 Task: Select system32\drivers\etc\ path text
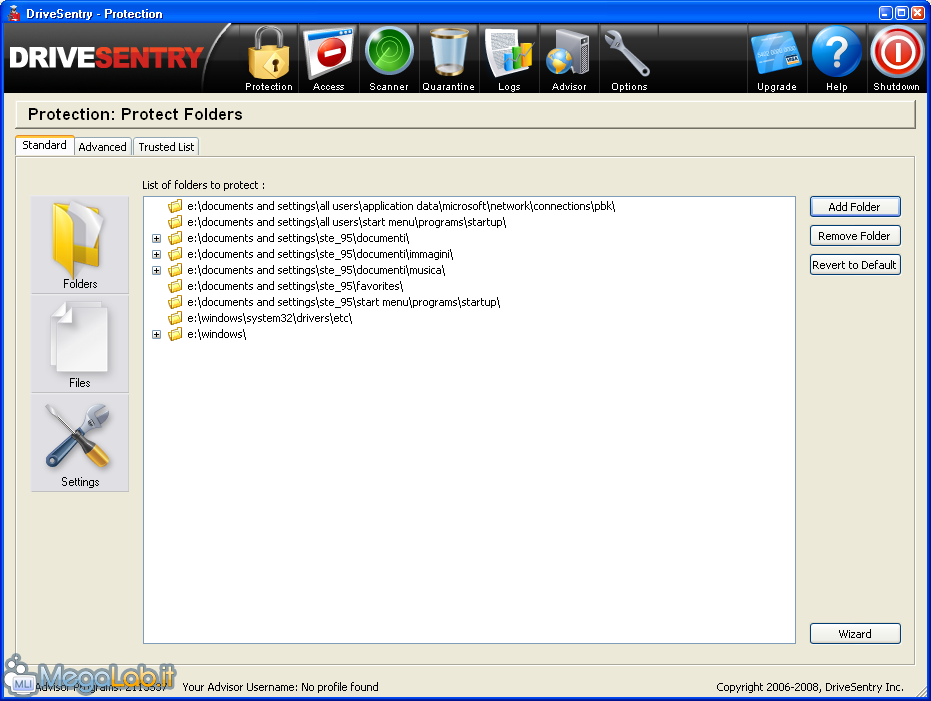click(270, 318)
